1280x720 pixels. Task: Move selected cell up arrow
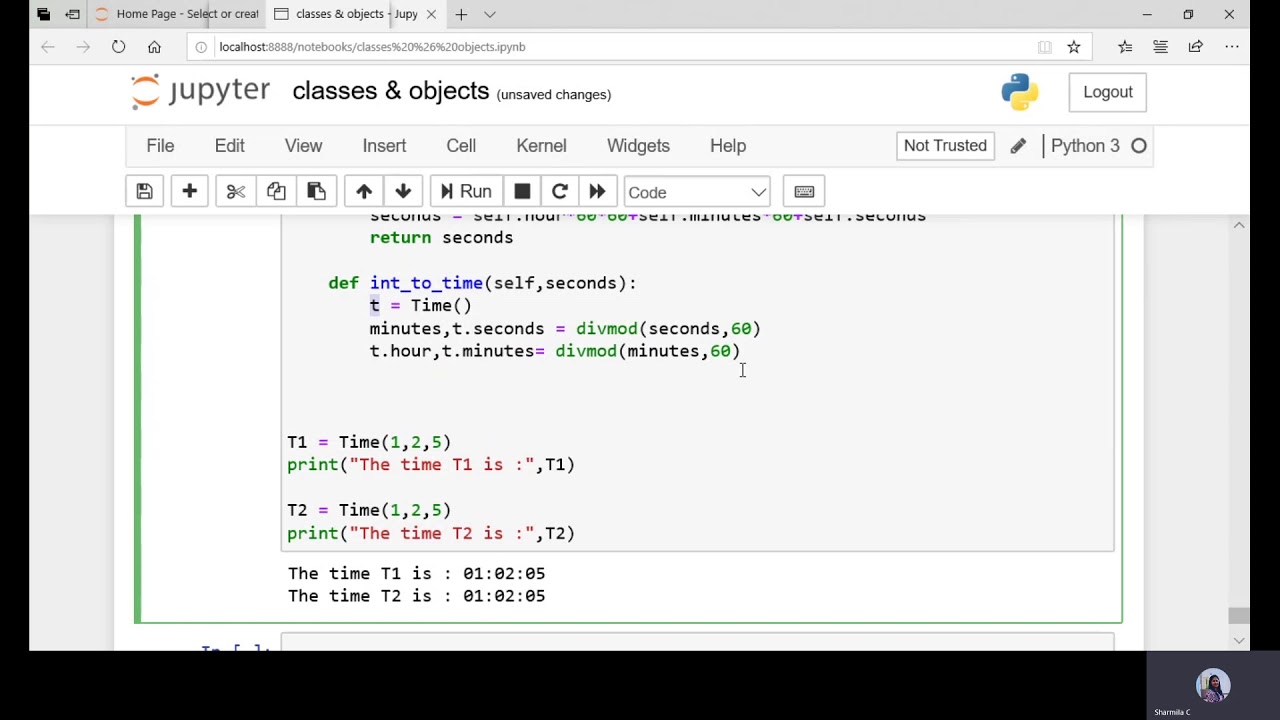click(364, 192)
